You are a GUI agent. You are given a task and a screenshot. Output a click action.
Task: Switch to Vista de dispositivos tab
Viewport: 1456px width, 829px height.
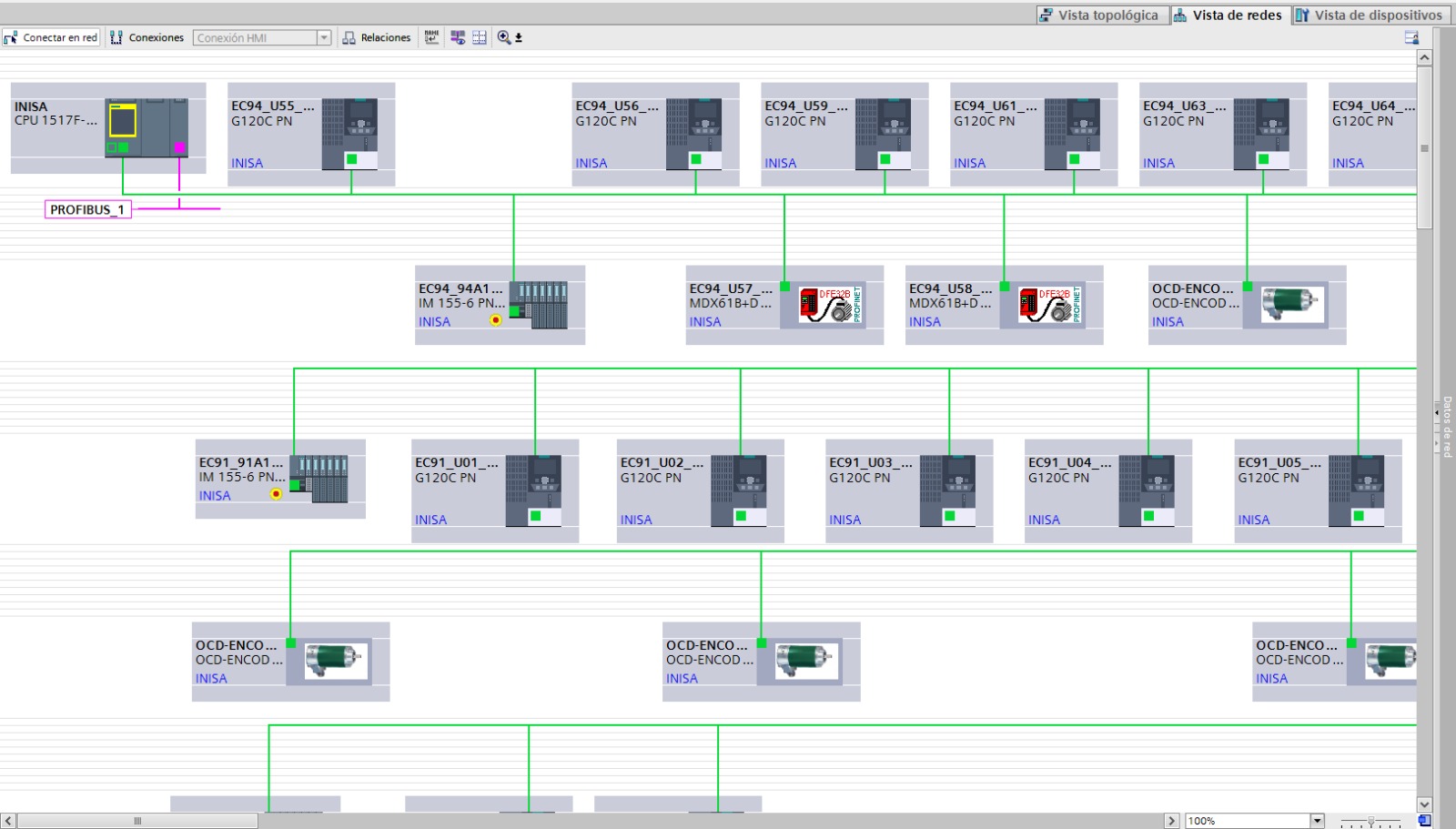click(1370, 15)
